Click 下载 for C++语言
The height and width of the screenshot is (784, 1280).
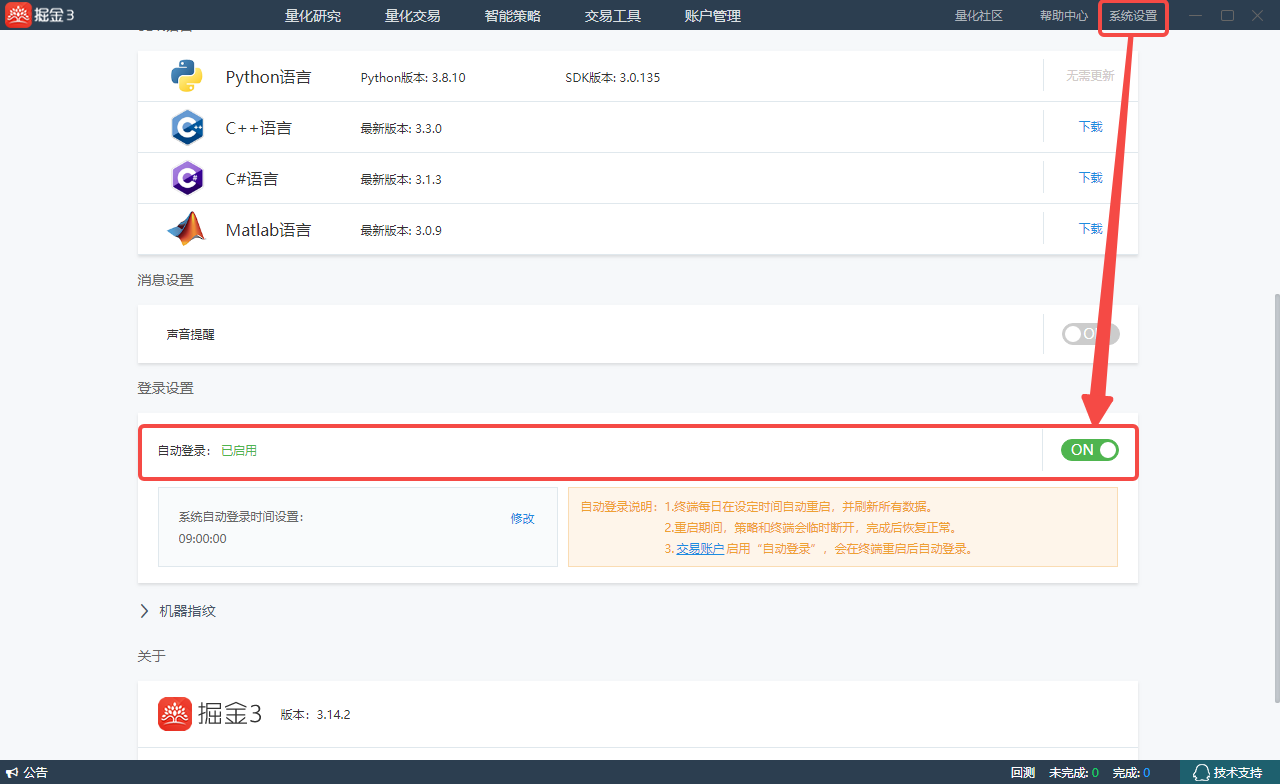tap(1091, 127)
